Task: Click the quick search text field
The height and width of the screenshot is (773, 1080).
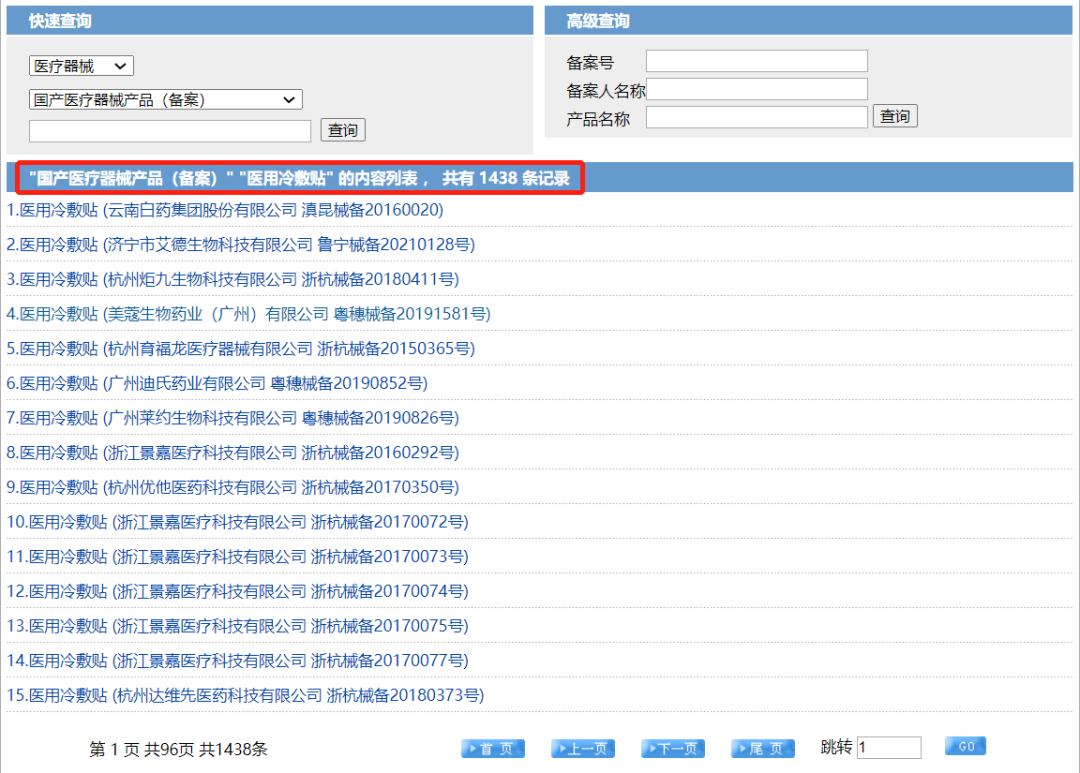Action: (170, 131)
